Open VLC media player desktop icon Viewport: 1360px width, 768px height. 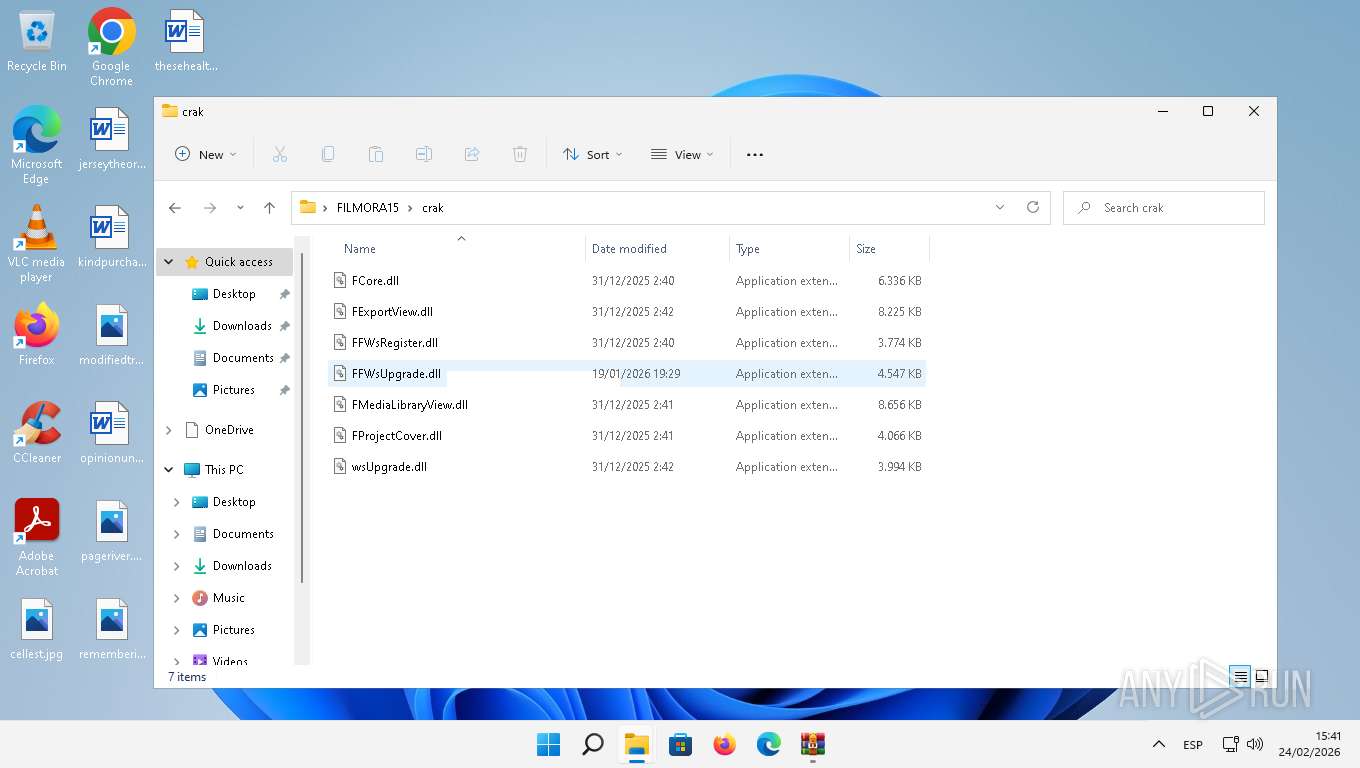click(x=36, y=244)
